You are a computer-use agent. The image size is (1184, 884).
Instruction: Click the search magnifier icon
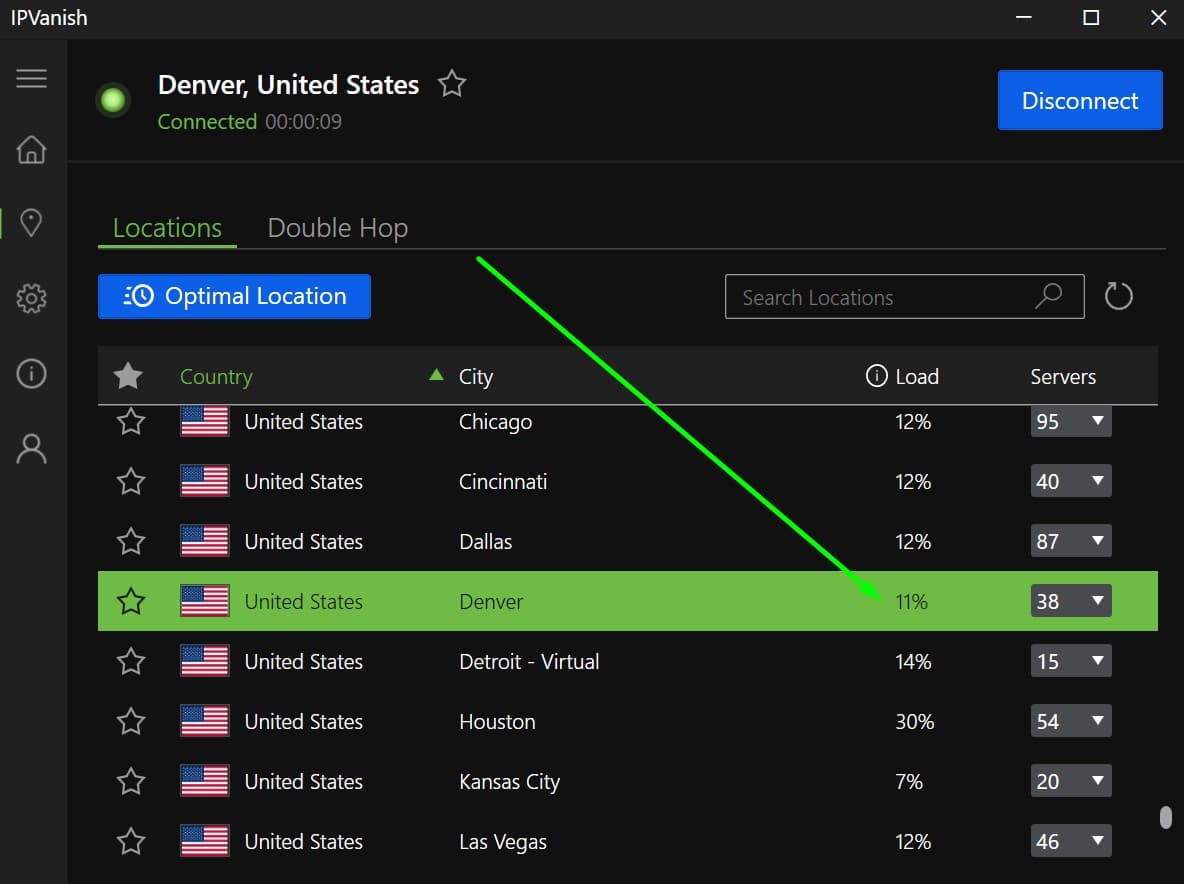tap(1049, 296)
